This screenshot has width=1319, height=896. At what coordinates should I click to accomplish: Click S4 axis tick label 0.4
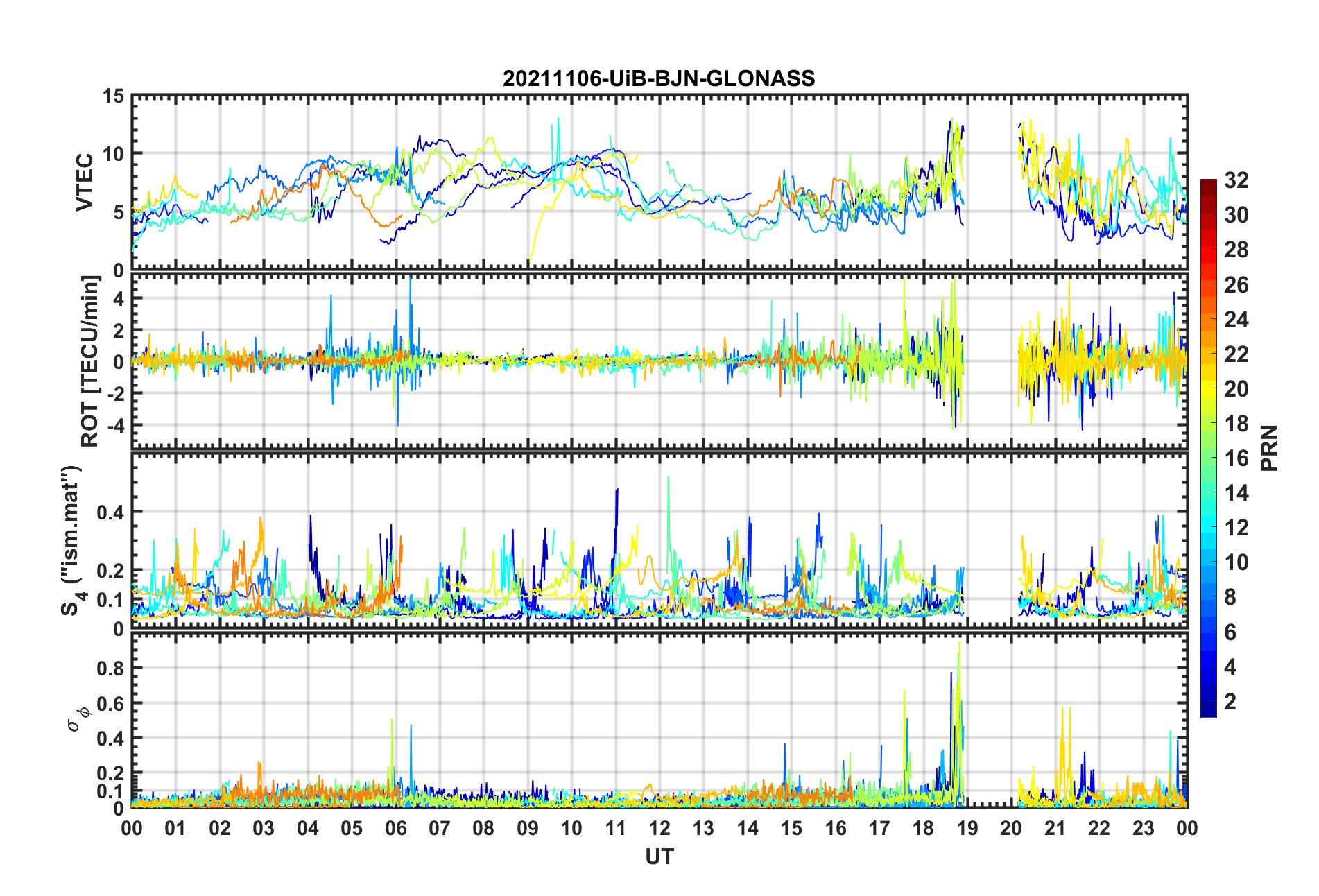(110, 512)
